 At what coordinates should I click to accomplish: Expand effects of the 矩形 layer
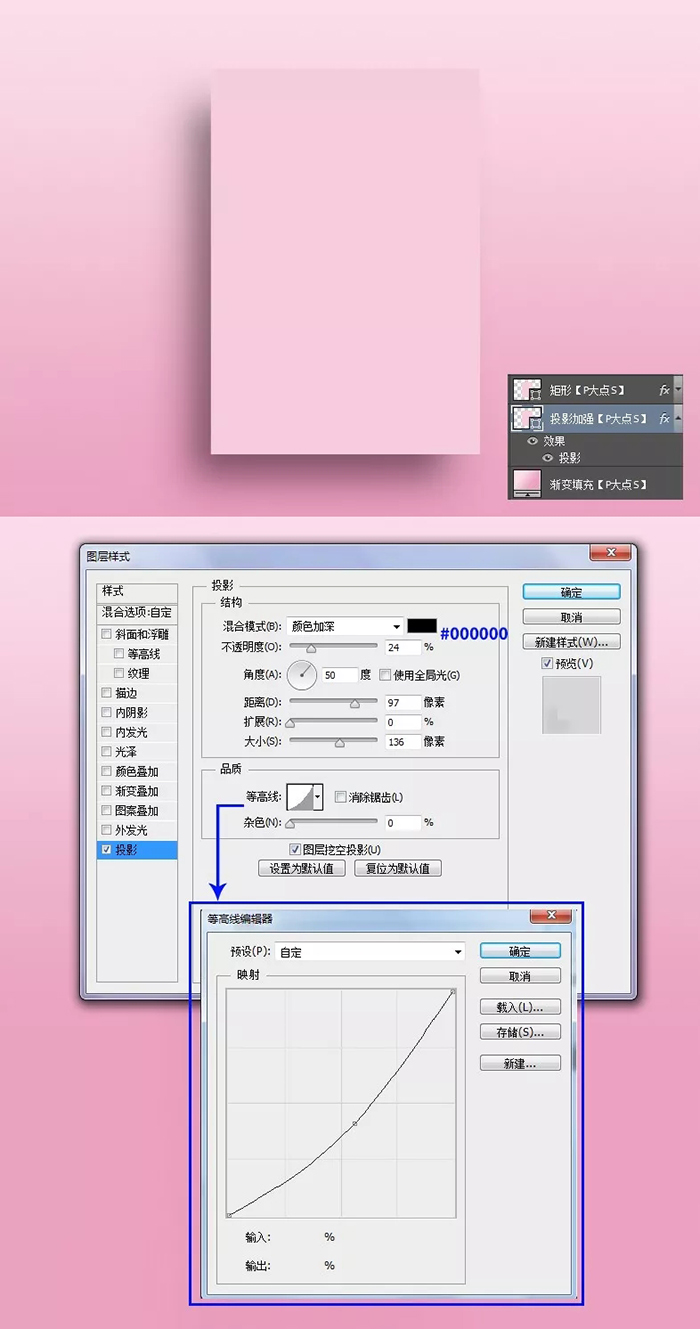tap(679, 389)
